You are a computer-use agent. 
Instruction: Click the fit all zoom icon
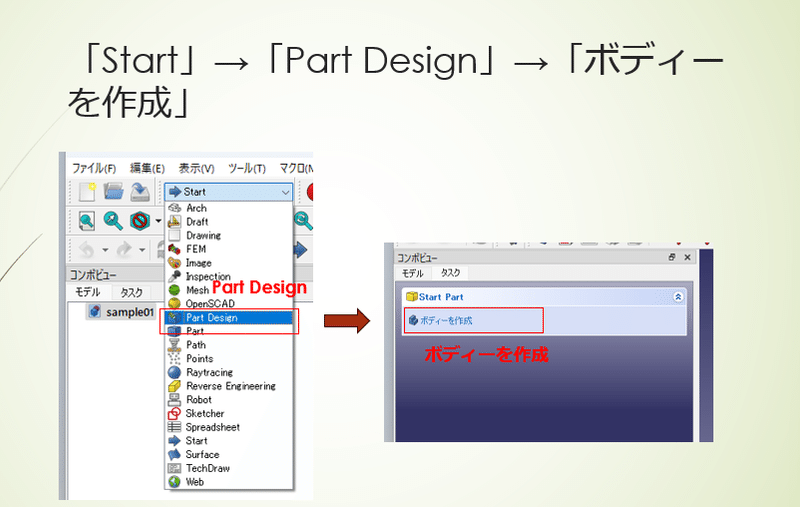point(87,221)
